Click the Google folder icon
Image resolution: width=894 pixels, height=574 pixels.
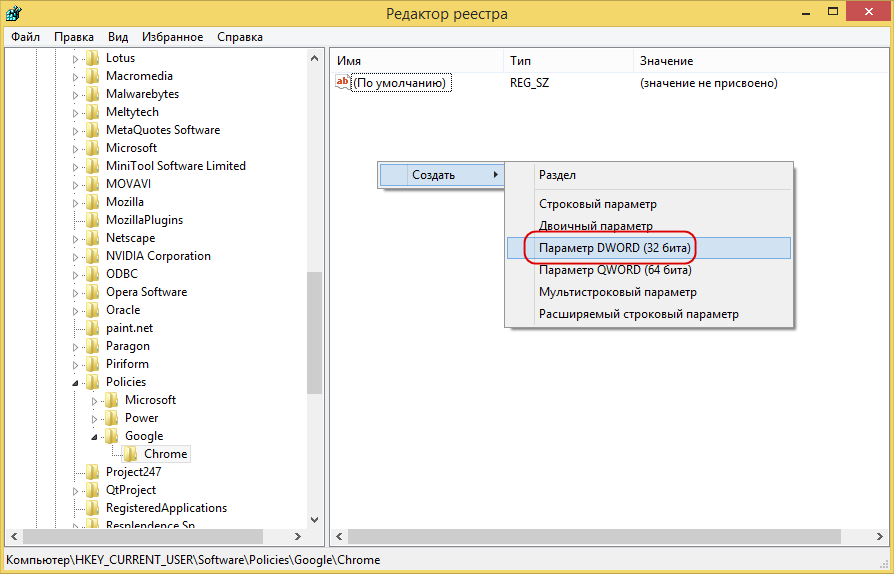pyautogui.click(x=112, y=436)
